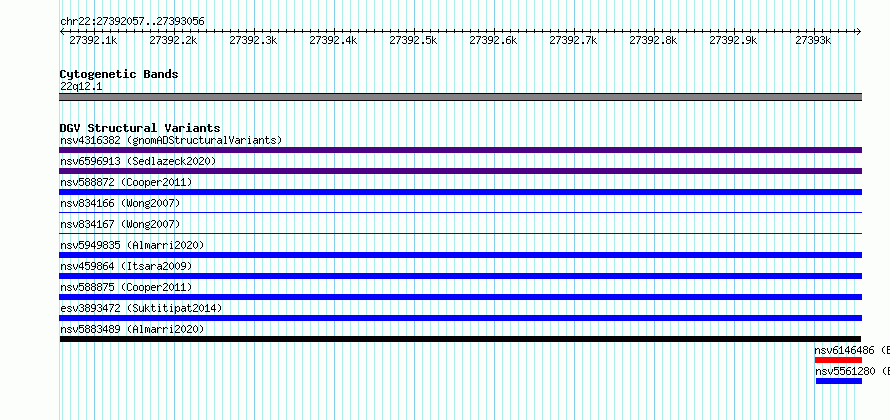Screen dimensions: 890x420
Task: Click the DGV Structural Variants track title
Action: 140,128
